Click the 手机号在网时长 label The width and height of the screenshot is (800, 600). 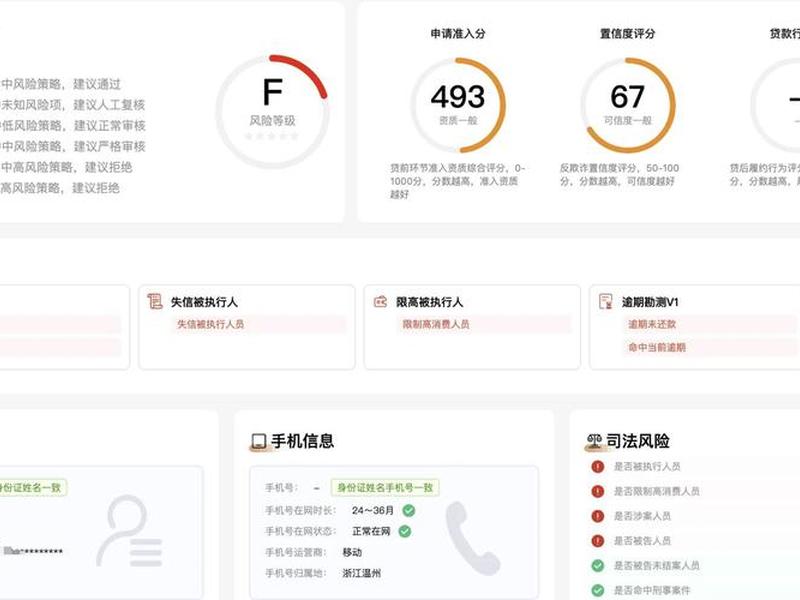click(301, 510)
